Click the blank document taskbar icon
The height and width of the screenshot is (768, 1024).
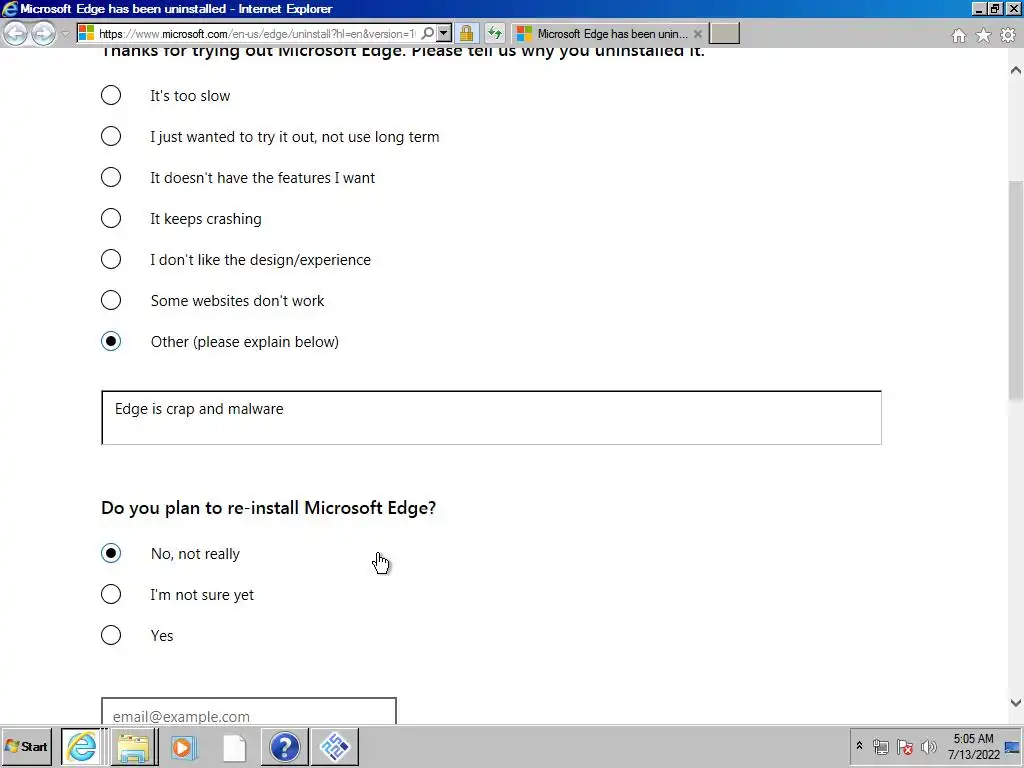tap(234, 747)
